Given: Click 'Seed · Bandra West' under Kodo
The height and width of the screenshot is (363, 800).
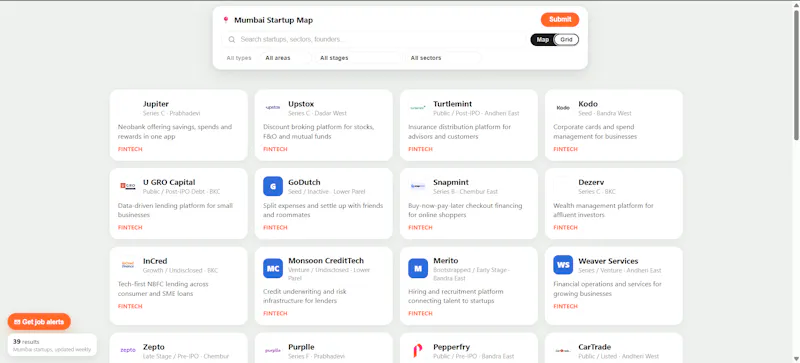Looking at the screenshot, I should [605, 113].
